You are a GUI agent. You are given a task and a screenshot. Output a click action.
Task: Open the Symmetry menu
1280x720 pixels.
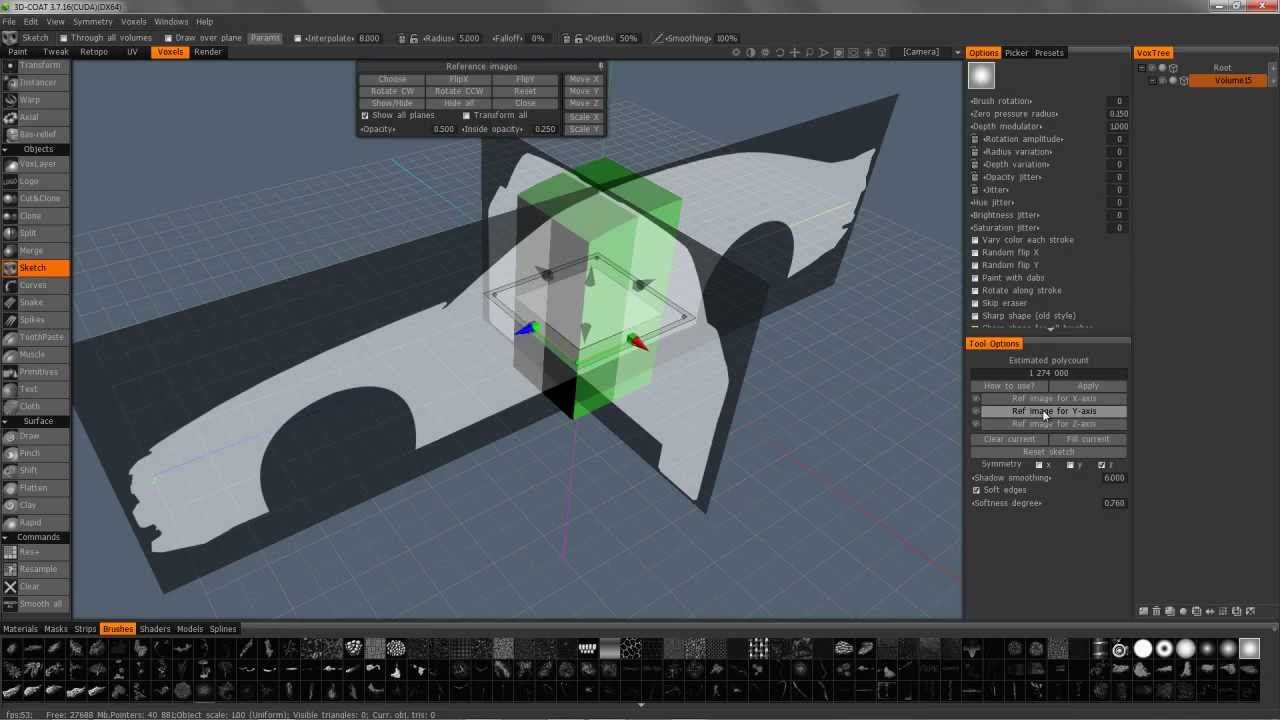coord(93,22)
